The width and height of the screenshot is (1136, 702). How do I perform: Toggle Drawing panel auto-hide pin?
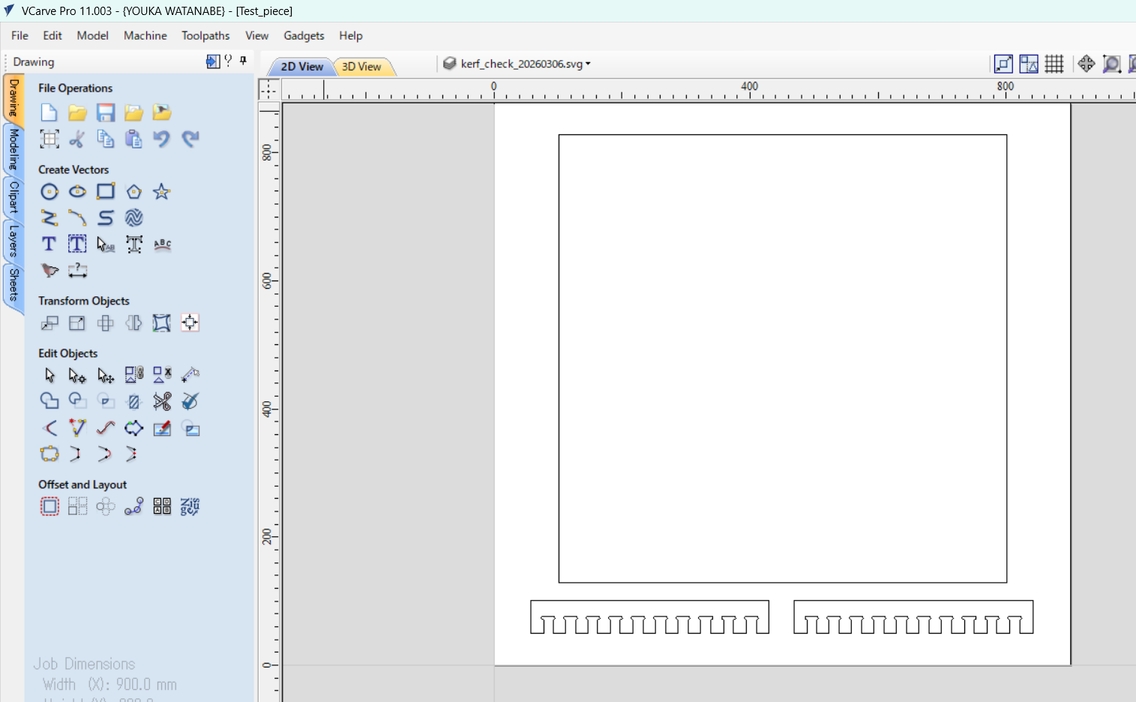(243, 61)
